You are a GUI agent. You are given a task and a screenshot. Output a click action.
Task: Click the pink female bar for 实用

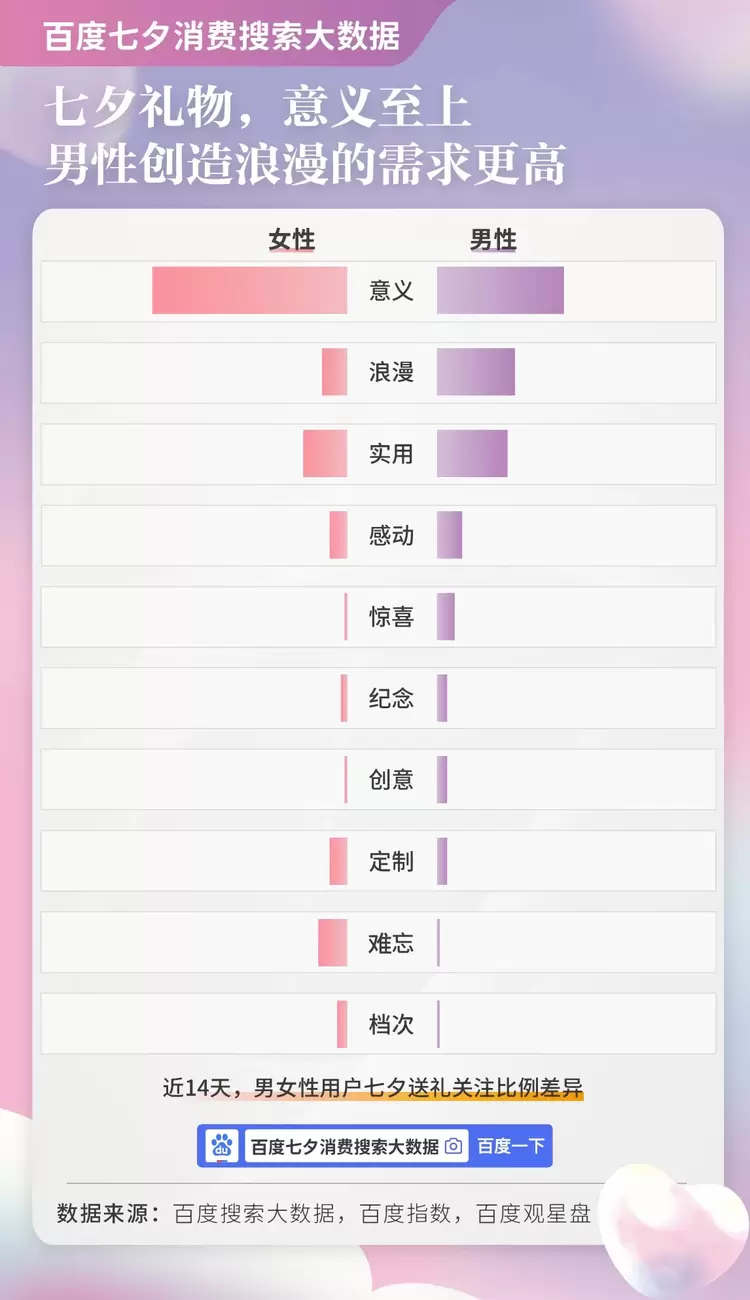click(325, 454)
